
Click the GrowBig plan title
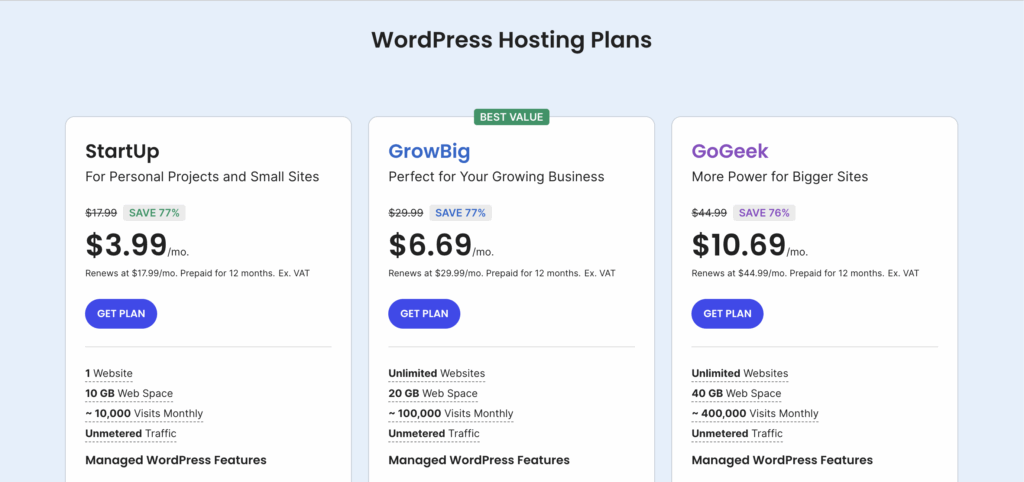tap(429, 152)
